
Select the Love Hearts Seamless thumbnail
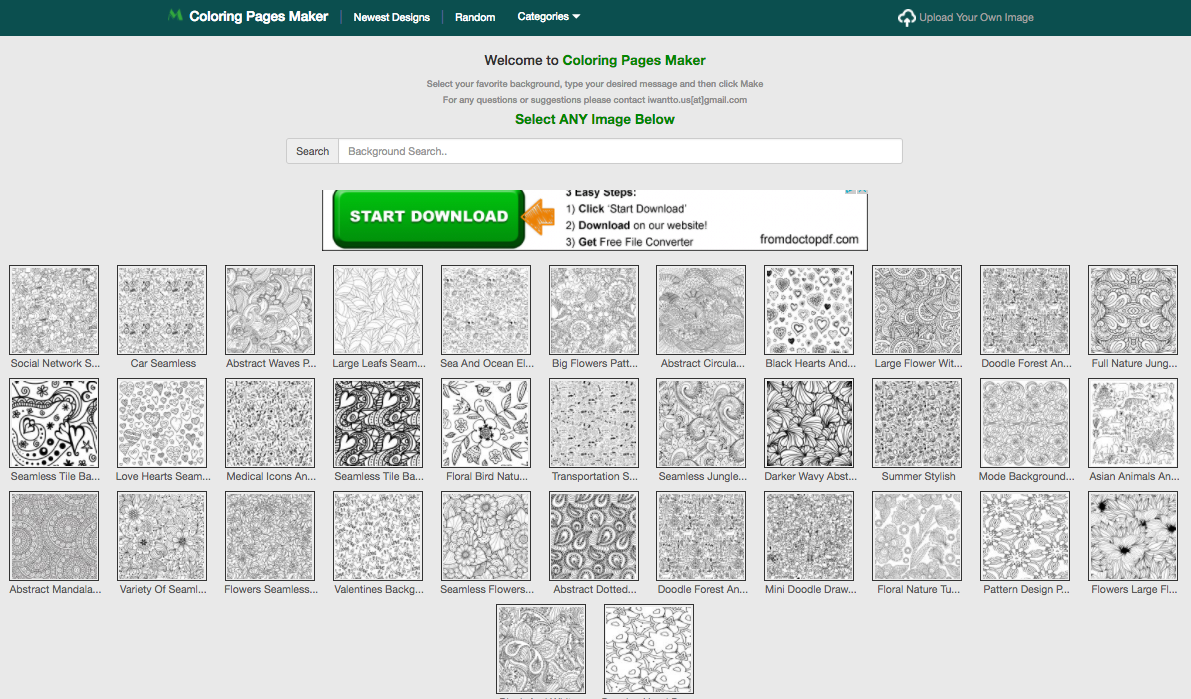(x=162, y=423)
